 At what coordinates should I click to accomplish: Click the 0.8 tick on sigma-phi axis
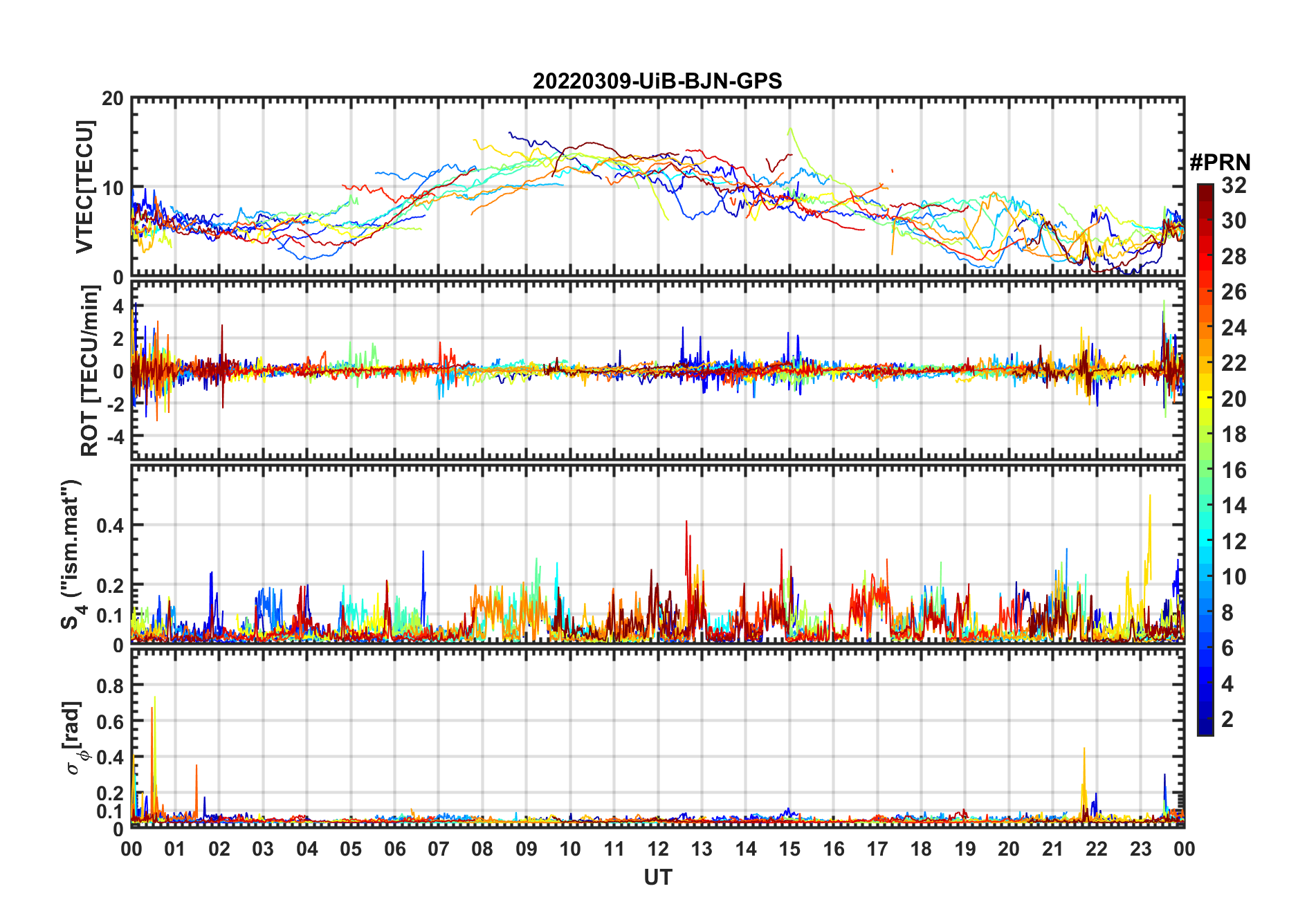110,686
